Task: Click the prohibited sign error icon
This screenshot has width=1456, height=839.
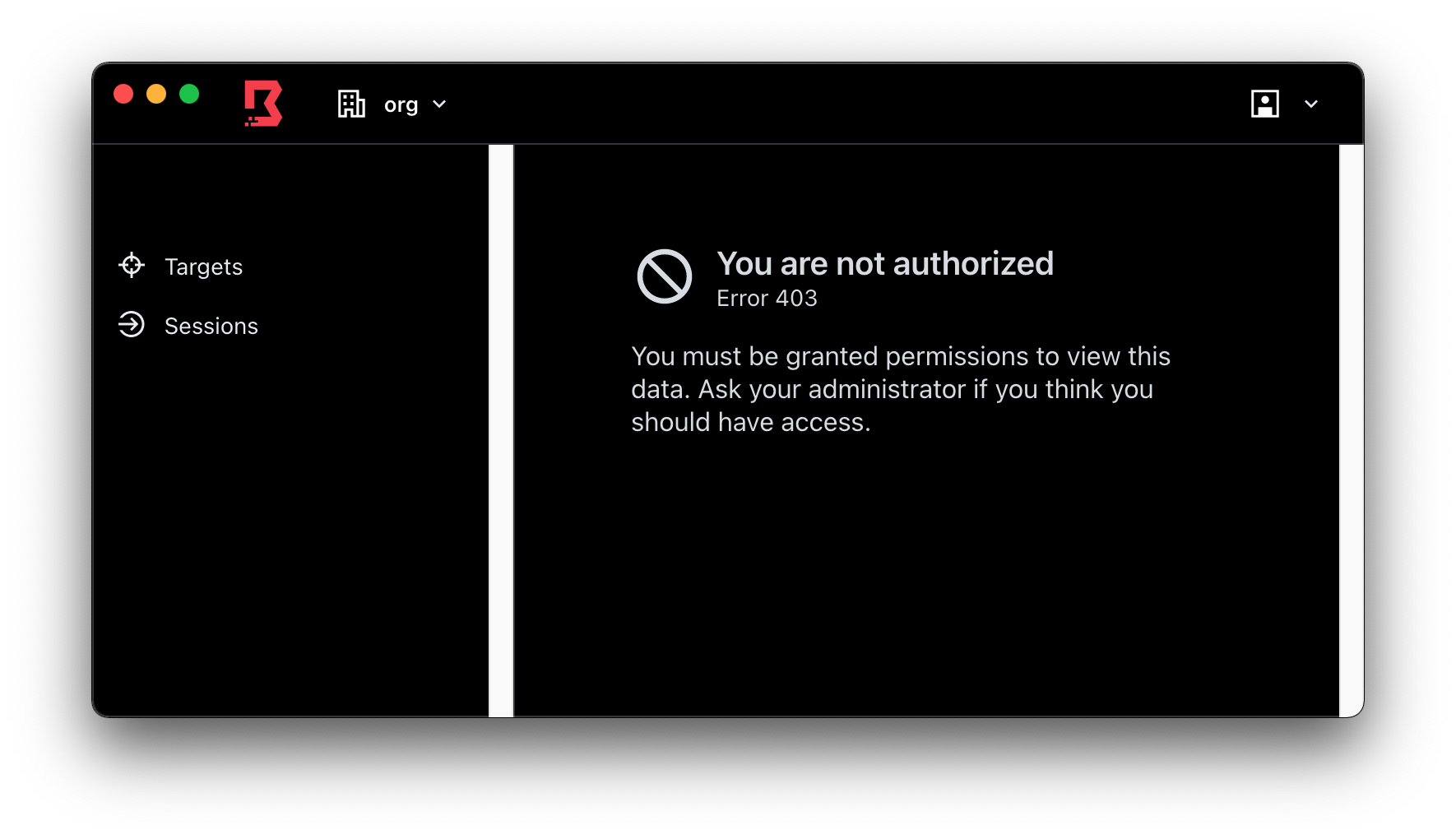Action: tap(665, 276)
